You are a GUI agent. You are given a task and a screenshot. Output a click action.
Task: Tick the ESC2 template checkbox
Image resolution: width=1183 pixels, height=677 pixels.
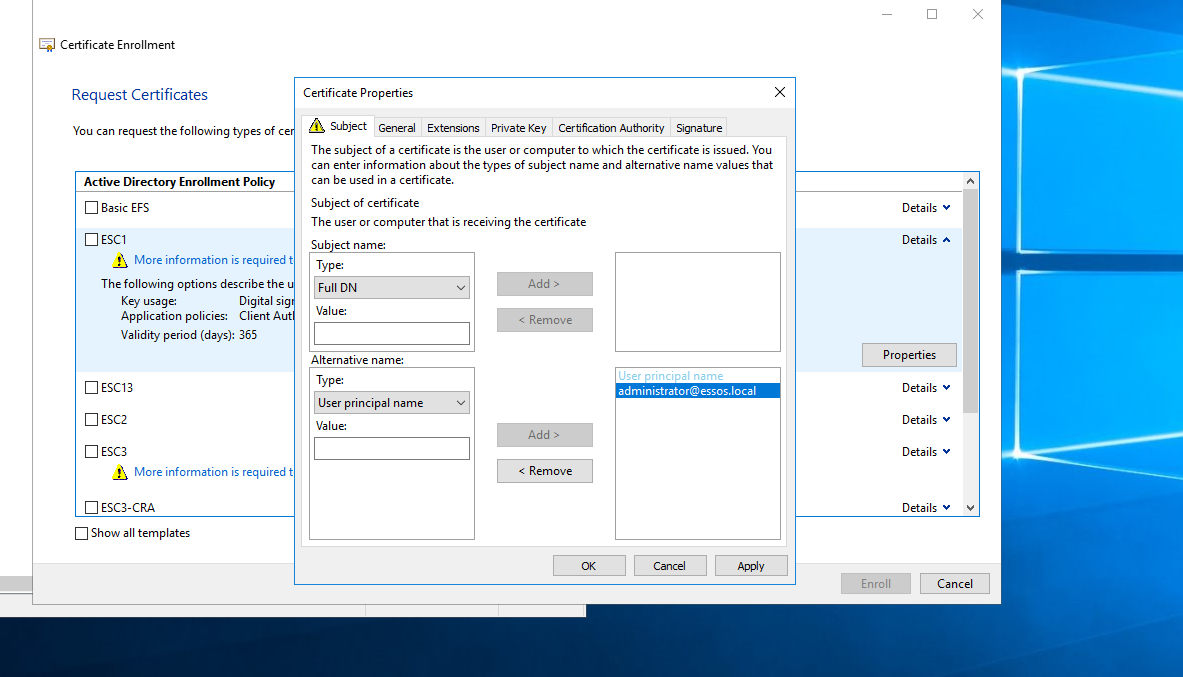pyautogui.click(x=91, y=419)
